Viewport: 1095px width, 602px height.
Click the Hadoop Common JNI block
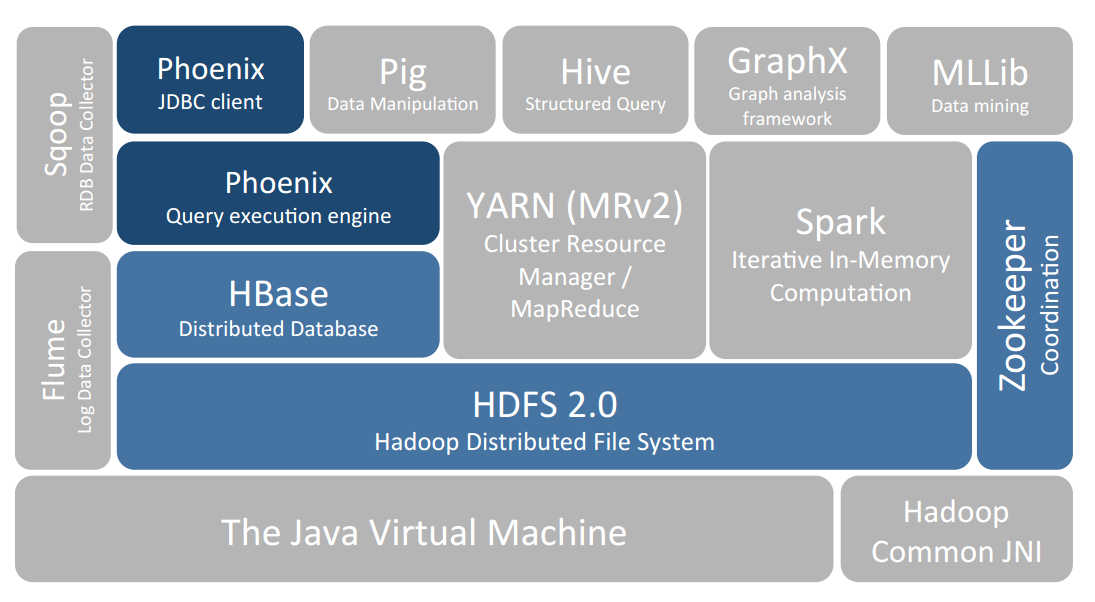pos(956,530)
